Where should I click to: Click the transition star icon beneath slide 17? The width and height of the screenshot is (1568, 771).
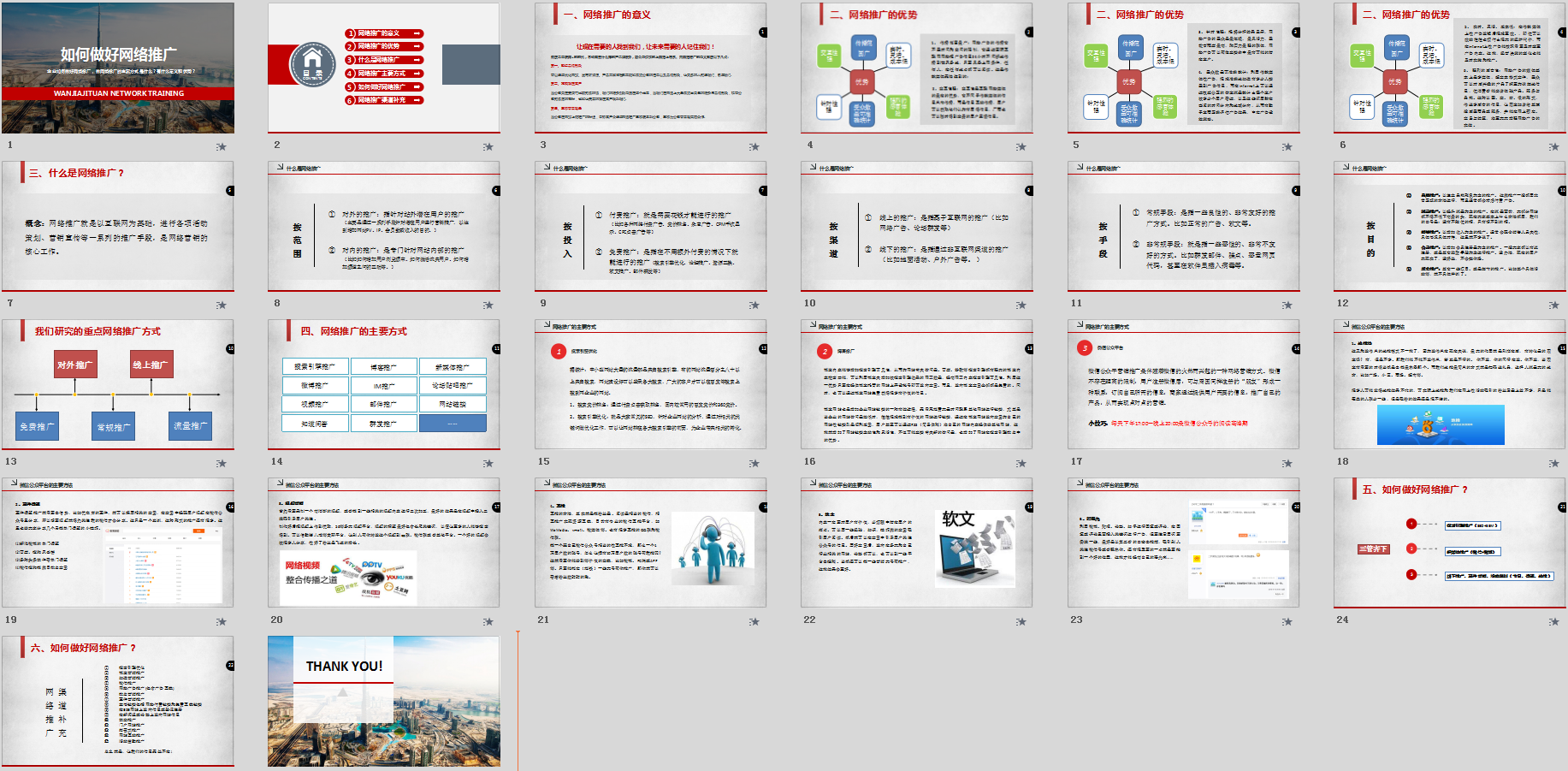pos(1287,463)
